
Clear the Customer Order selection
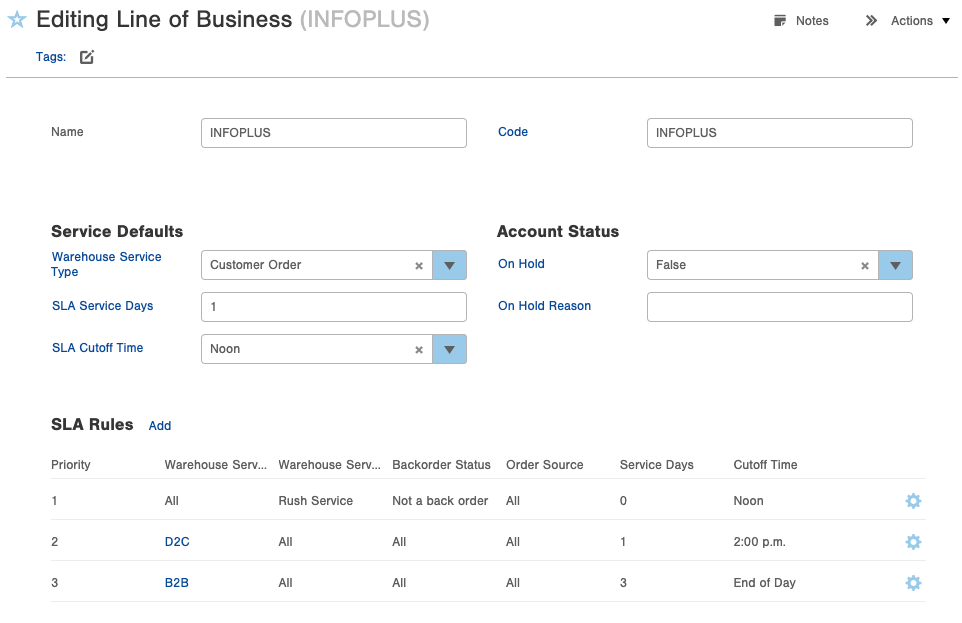tap(419, 266)
